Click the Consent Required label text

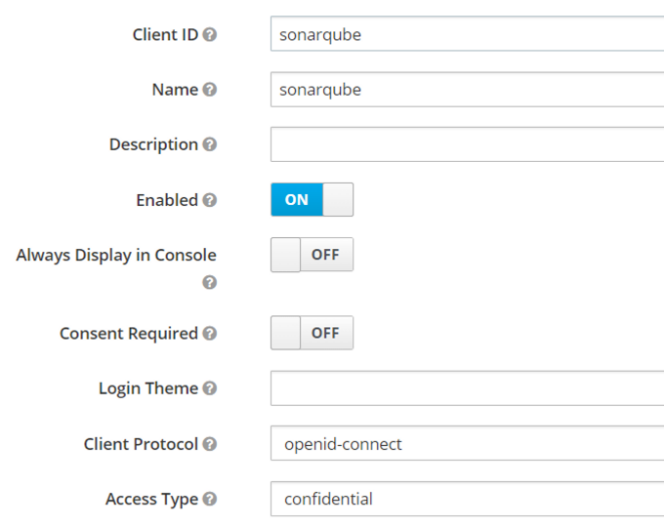click(129, 334)
